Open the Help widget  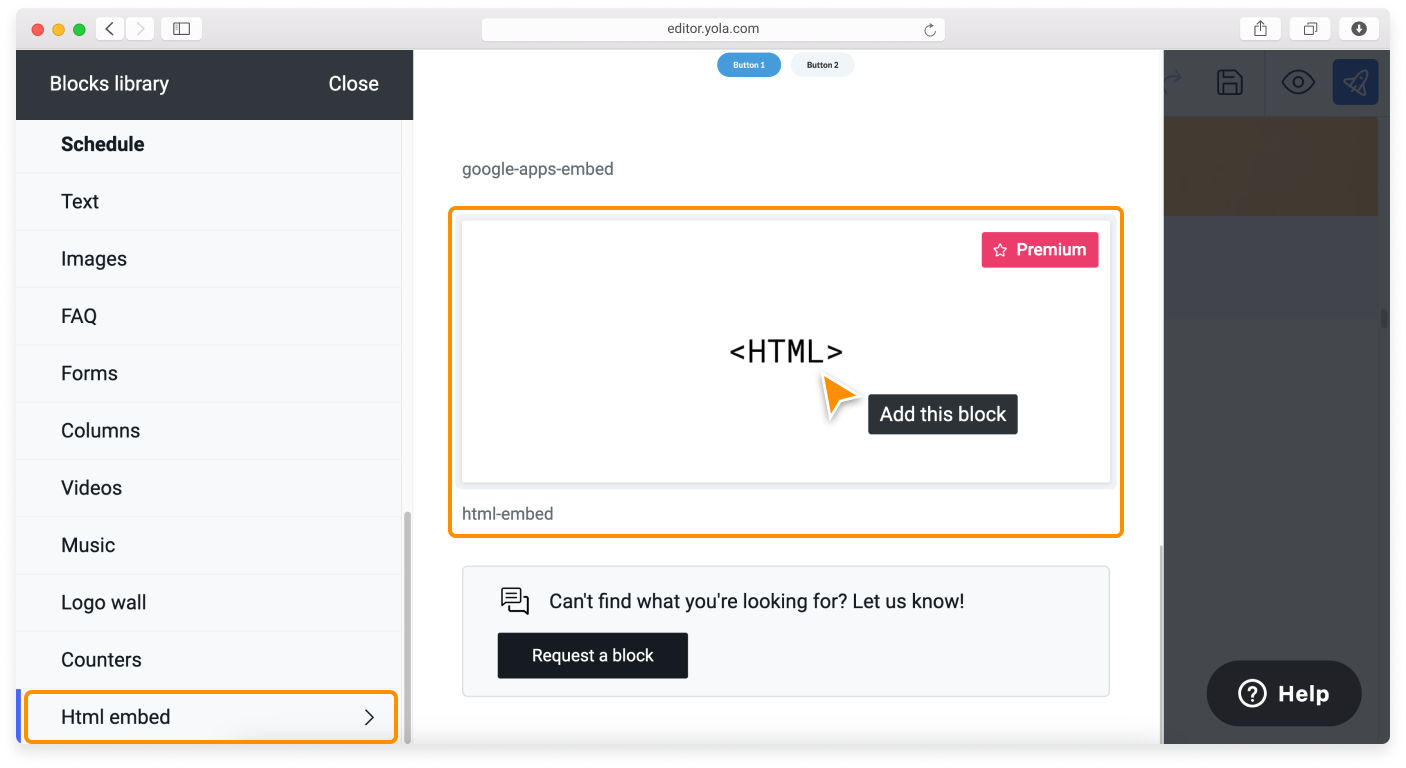(x=1283, y=693)
